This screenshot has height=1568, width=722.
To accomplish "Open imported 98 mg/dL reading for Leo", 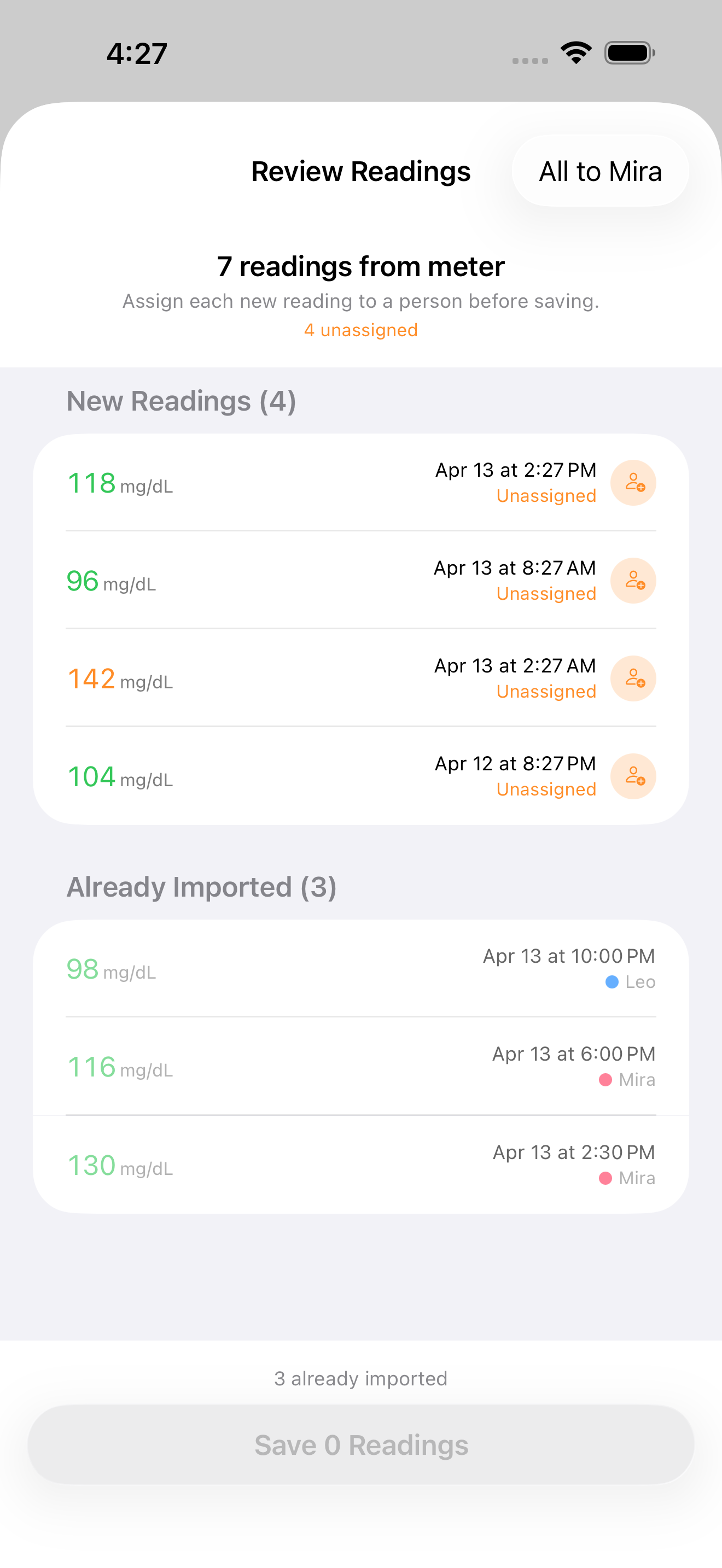I will [x=360, y=968].
